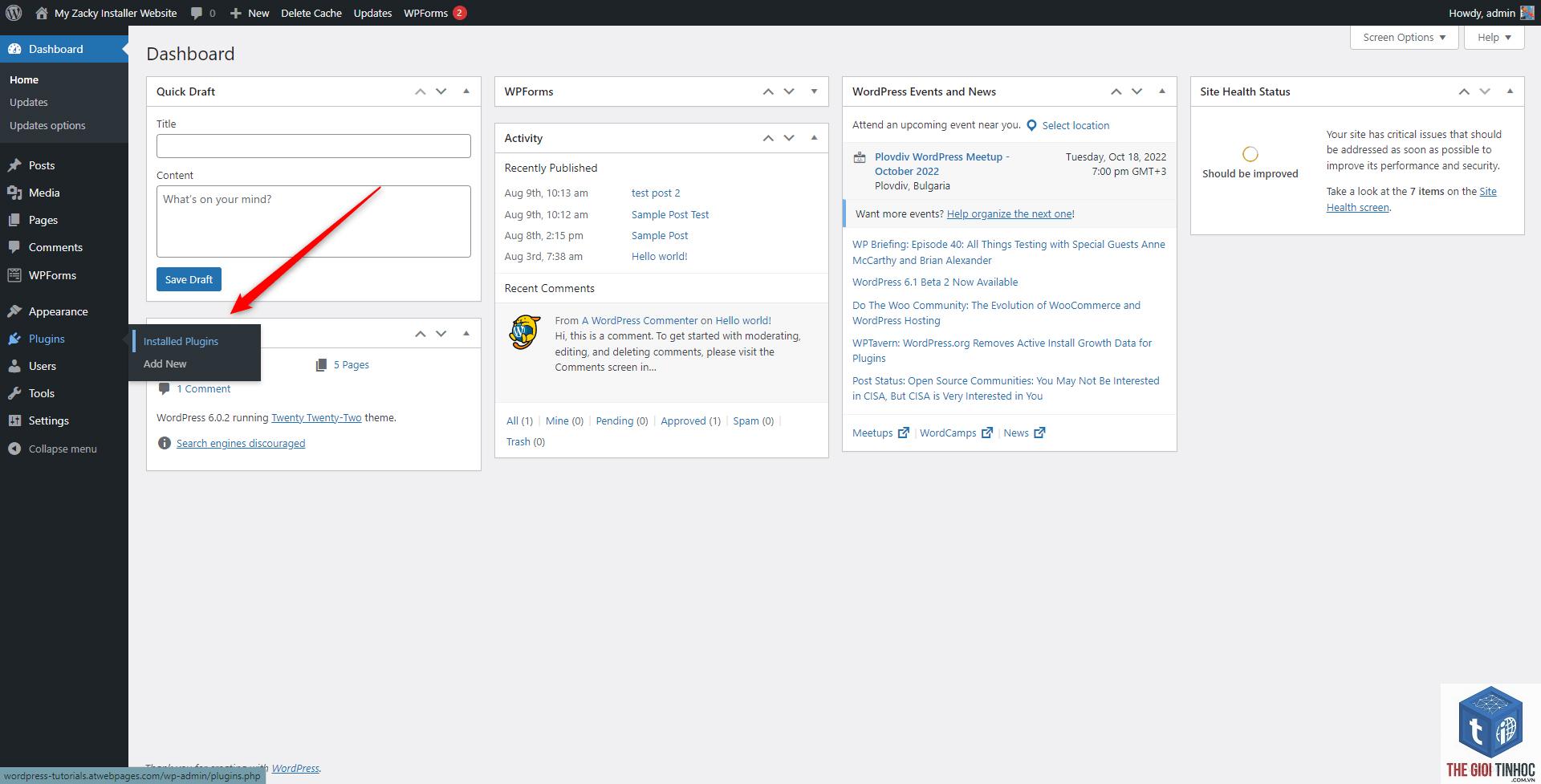1541x784 pixels.
Task: Click the Tools wrench icon
Action: point(14,393)
